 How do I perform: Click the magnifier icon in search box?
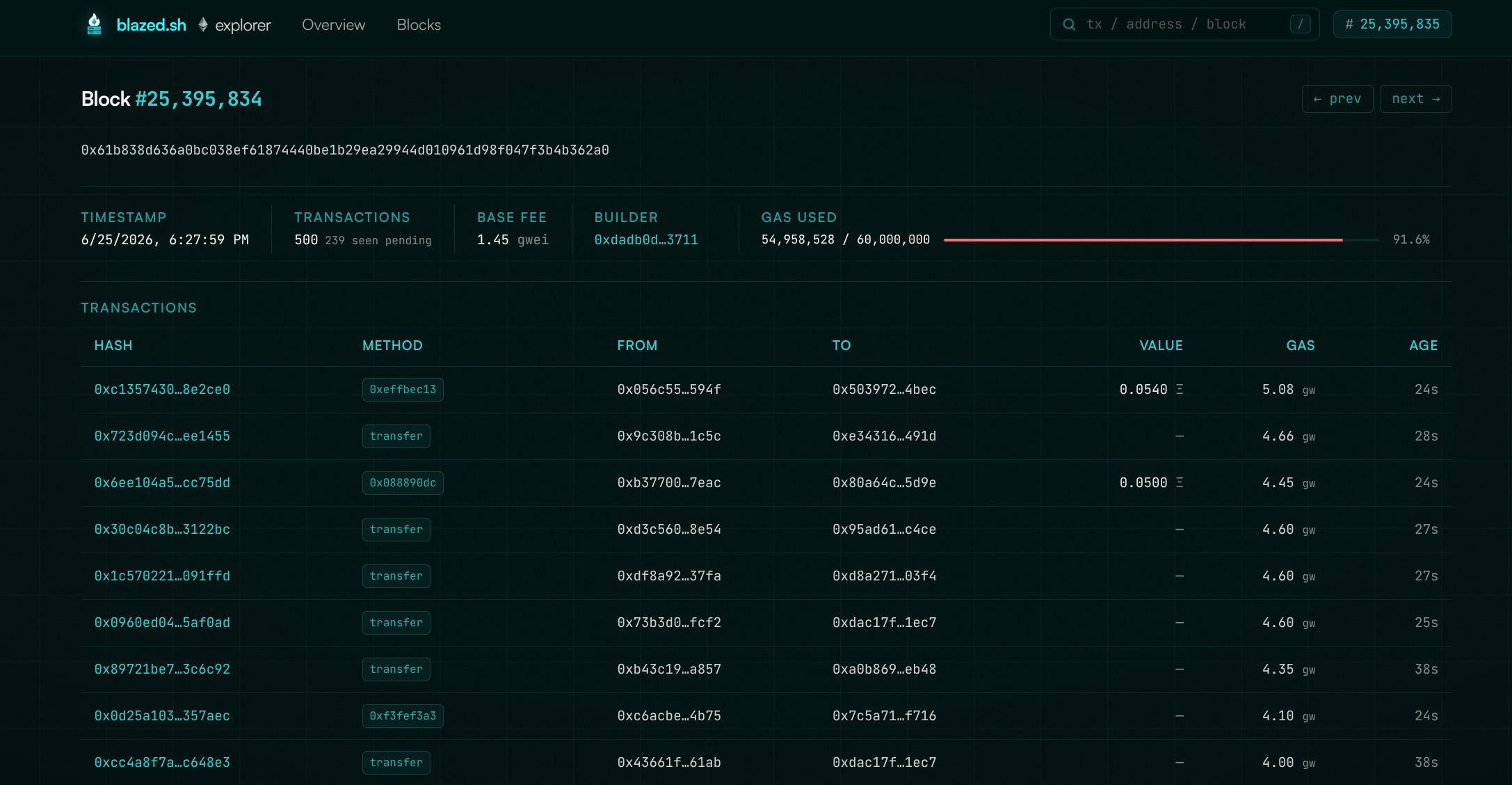(1069, 24)
